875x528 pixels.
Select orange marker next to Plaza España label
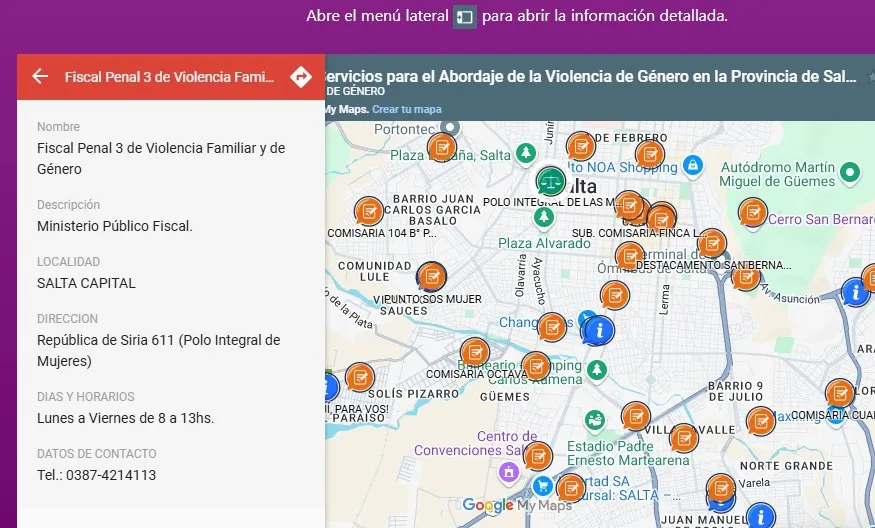(x=442, y=147)
